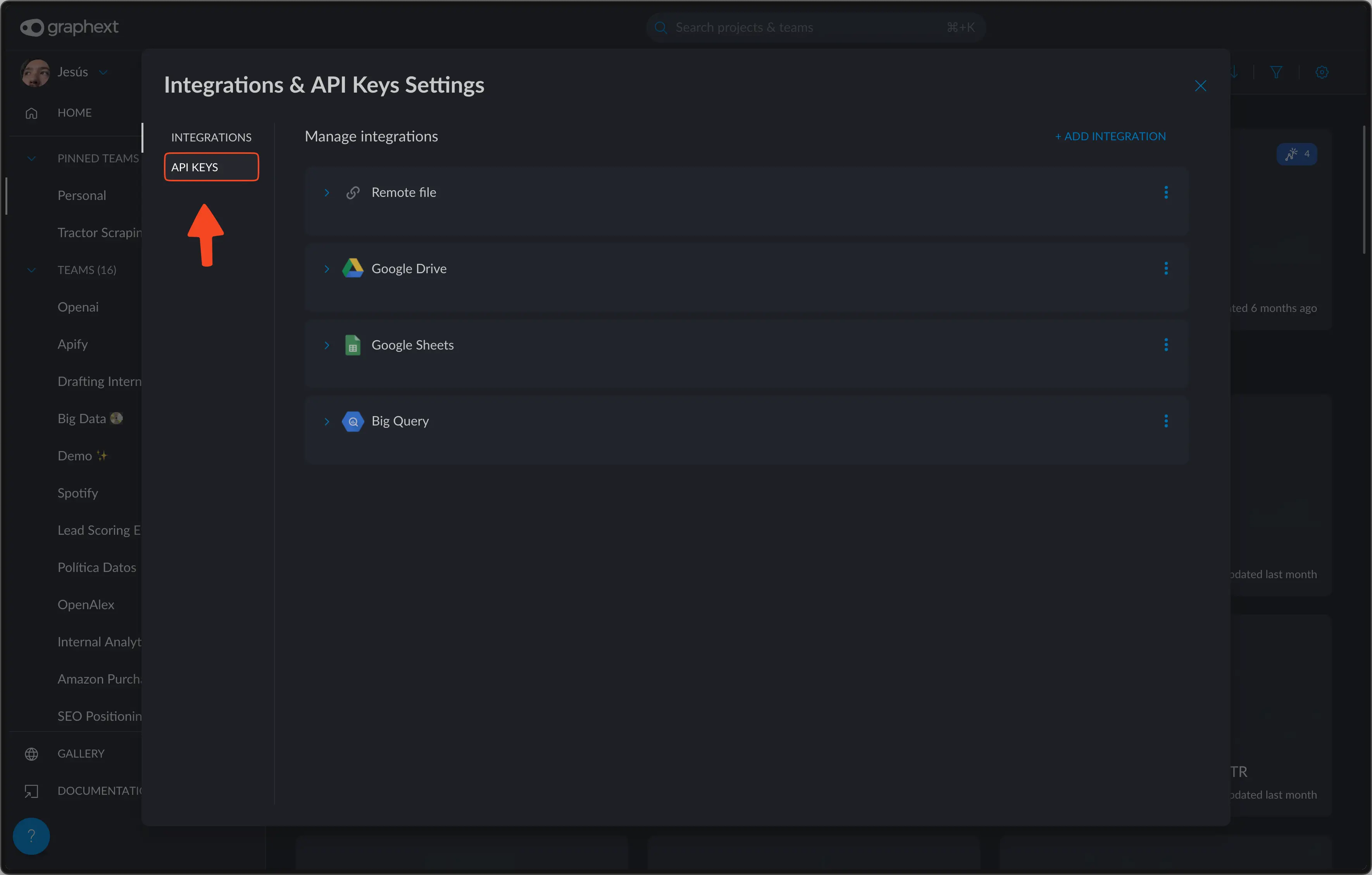
Task: Click the help question mark button
Action: point(31,835)
